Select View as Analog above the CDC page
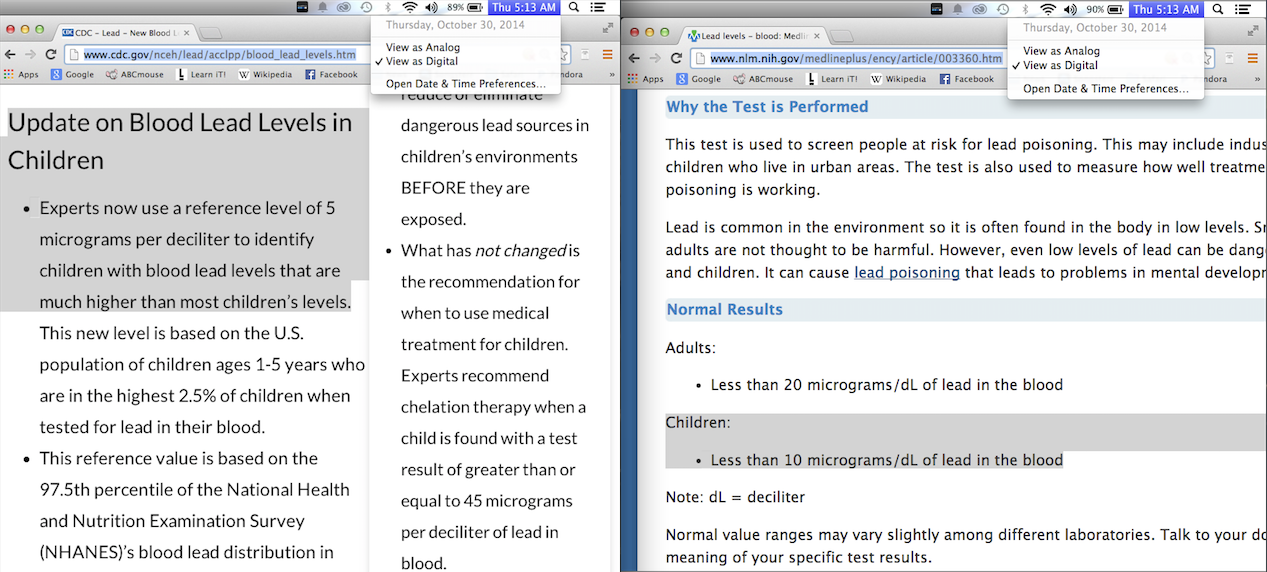 point(465,47)
